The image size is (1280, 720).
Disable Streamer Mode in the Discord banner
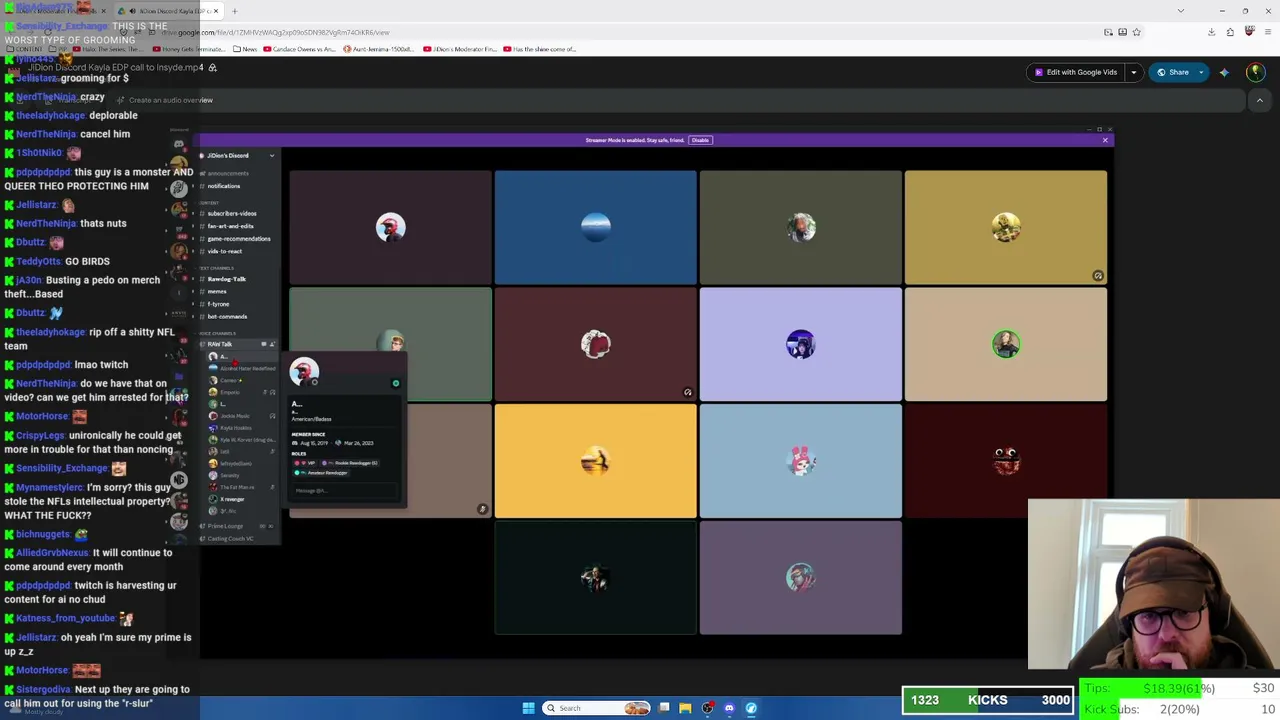click(x=700, y=140)
